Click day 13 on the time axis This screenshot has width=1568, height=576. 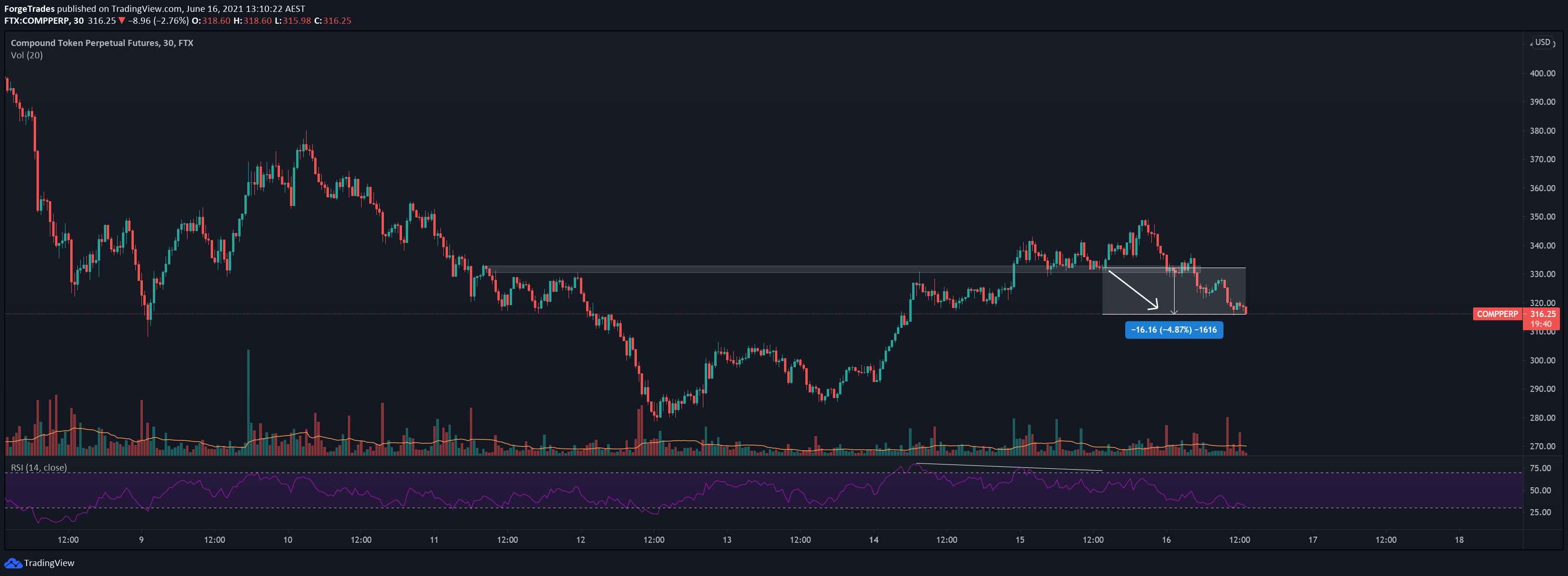click(727, 540)
